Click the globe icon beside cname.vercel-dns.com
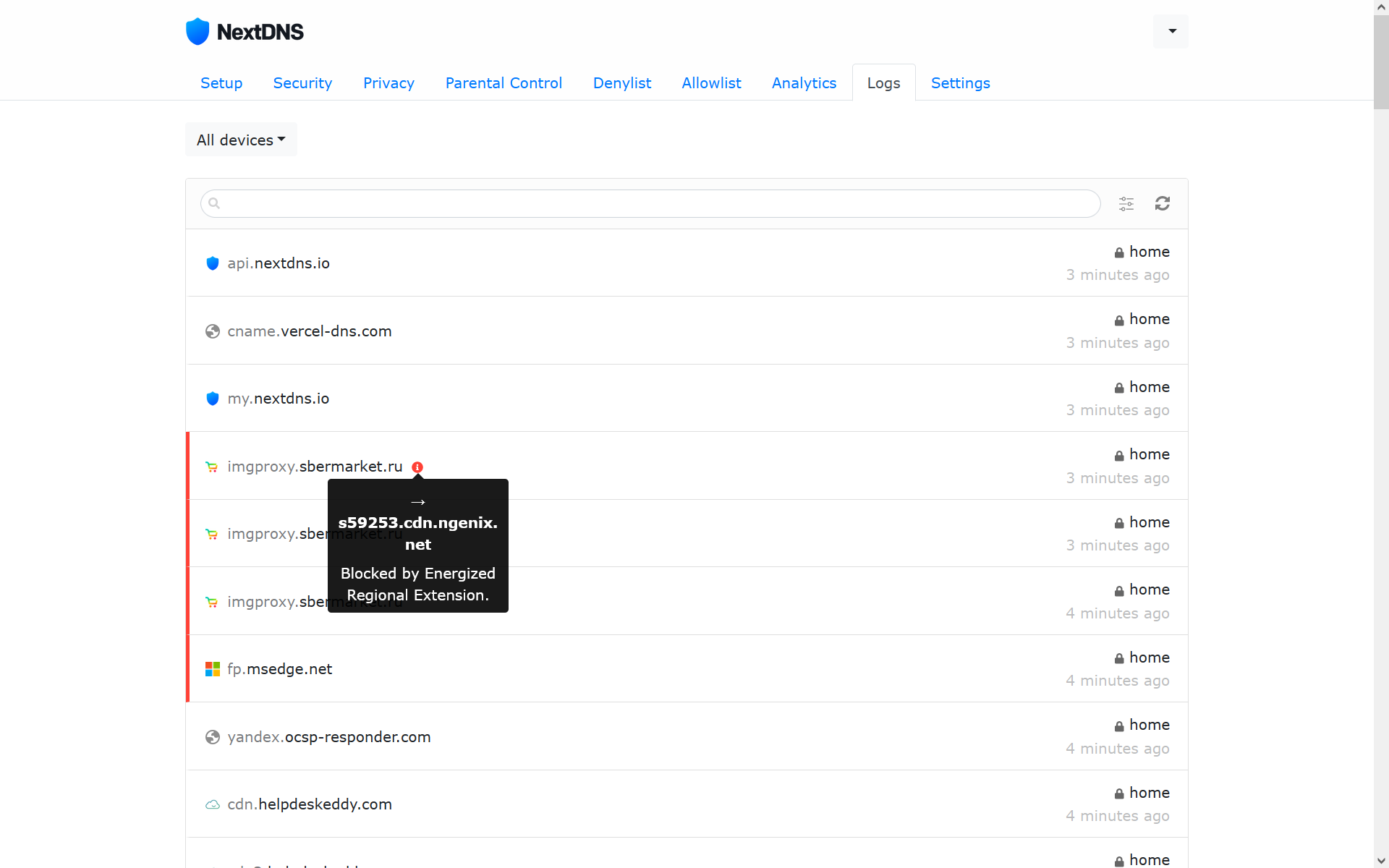This screenshot has width=1389, height=868. click(x=213, y=331)
